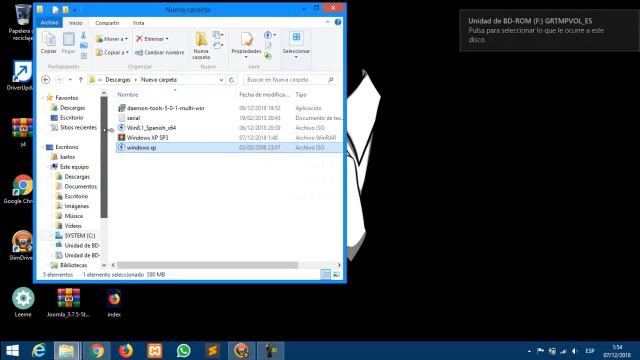Refresh the current folder

point(231,80)
